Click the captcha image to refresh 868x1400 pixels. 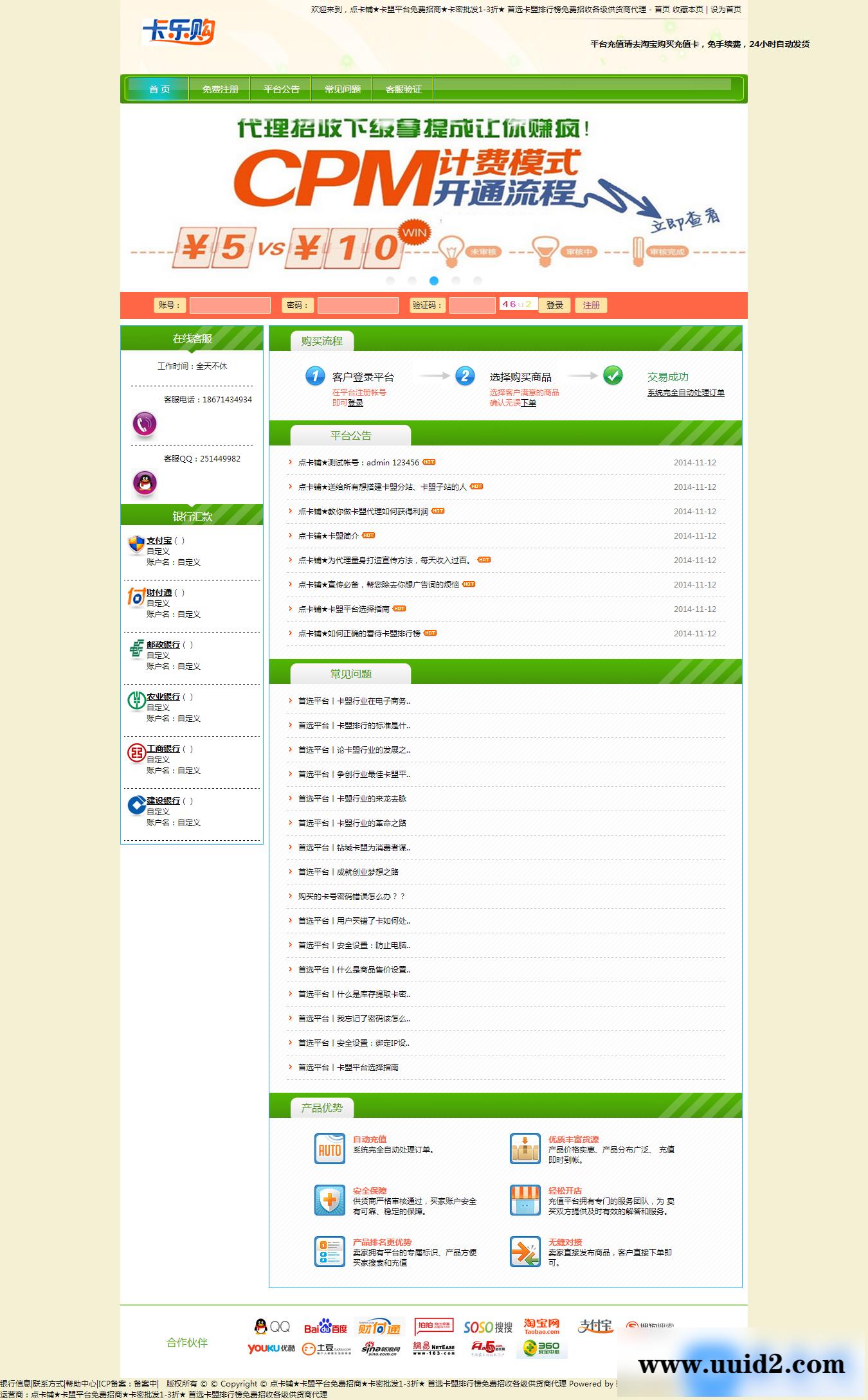[518, 304]
